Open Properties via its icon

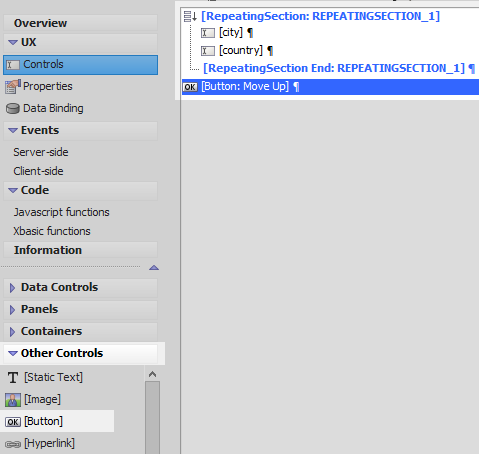pos(13,86)
